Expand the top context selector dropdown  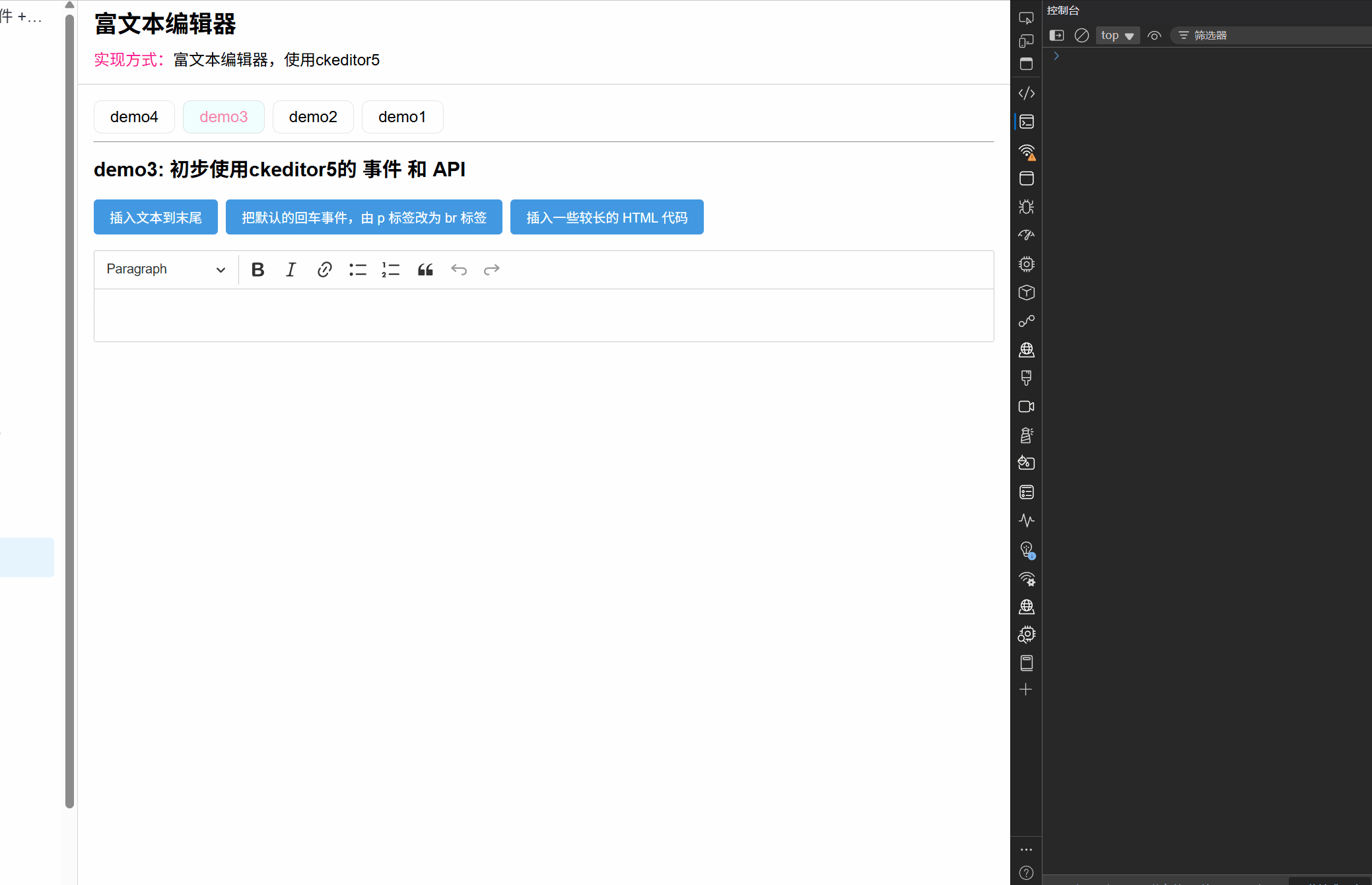pos(1117,36)
